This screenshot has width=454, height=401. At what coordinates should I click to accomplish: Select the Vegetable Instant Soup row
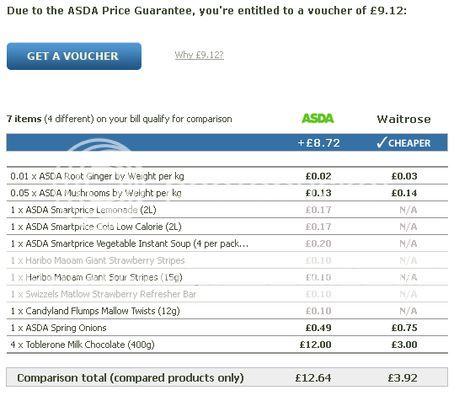point(227,243)
